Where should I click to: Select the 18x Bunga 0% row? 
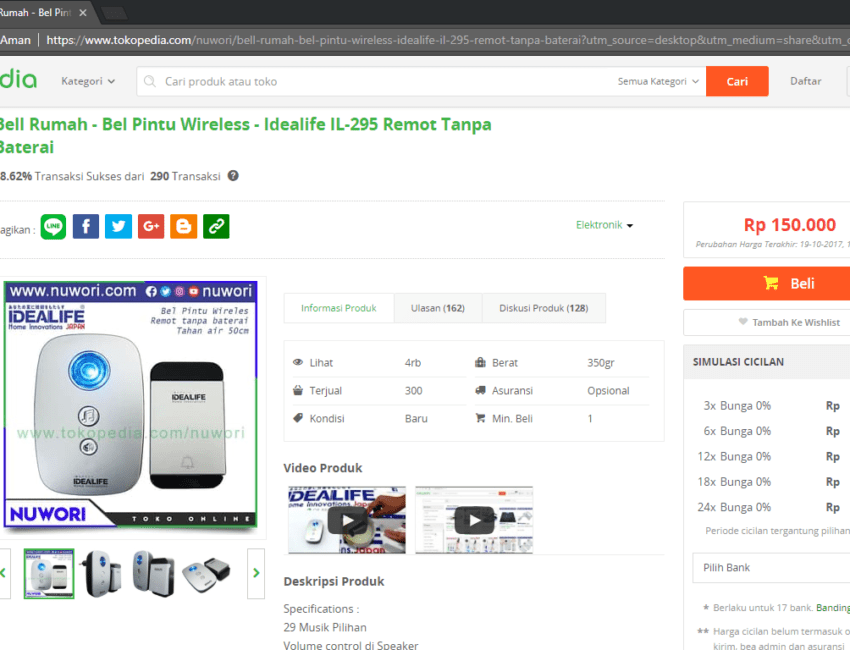(x=769, y=482)
